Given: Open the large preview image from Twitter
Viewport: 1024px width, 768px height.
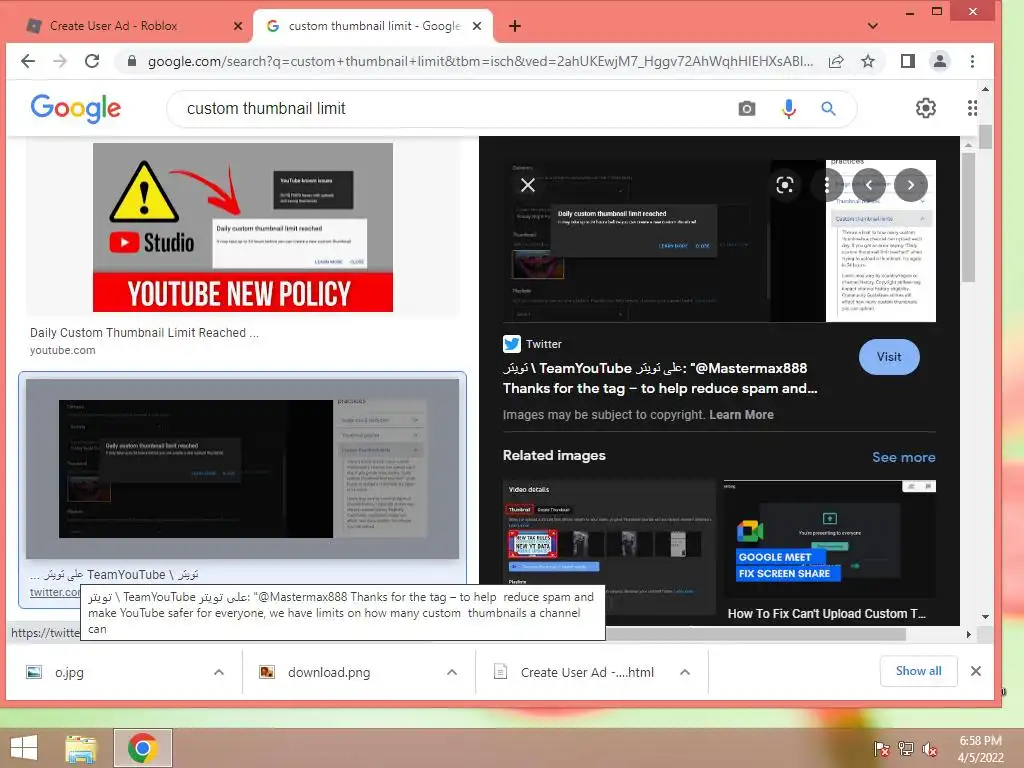Looking at the screenshot, I should pyautogui.click(x=719, y=241).
